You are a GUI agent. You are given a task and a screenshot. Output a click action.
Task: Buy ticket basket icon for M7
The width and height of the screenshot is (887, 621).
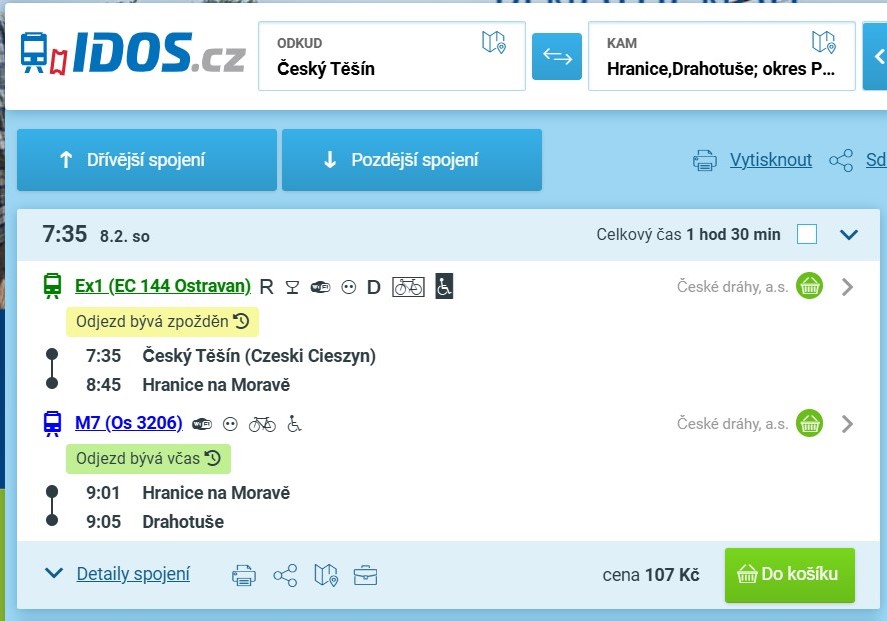[810, 423]
